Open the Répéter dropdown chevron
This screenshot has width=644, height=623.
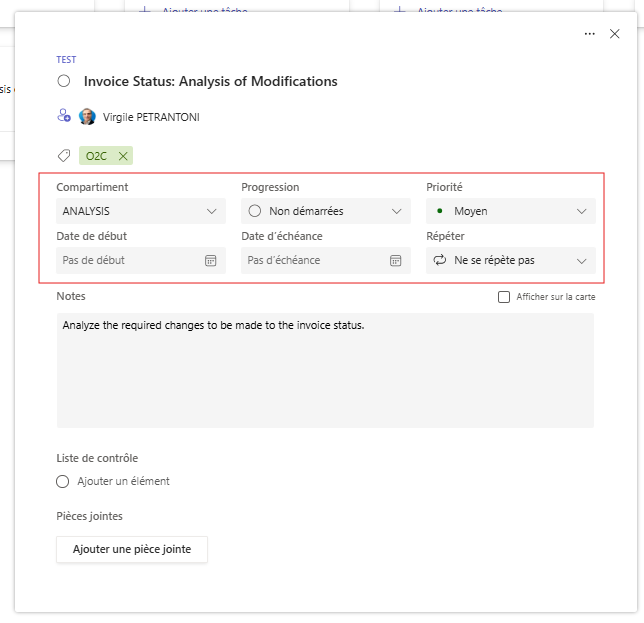tap(582, 260)
